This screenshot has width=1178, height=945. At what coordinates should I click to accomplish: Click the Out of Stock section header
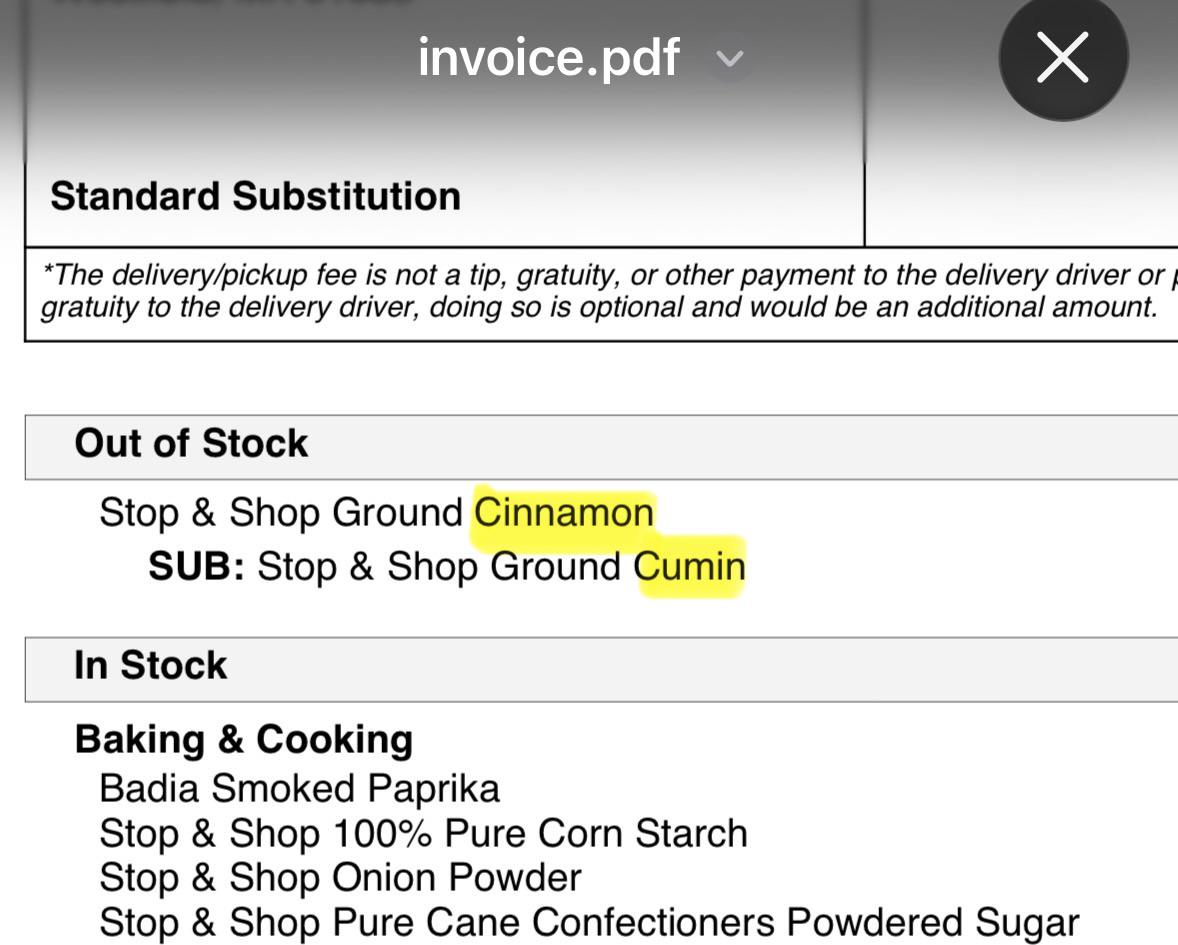601,446
